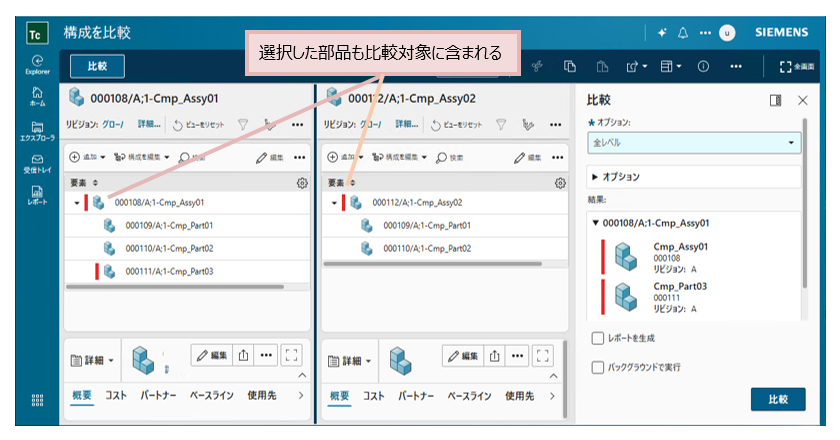
Task: Switch to the コスト tab in left panel
Action: [x=116, y=396]
